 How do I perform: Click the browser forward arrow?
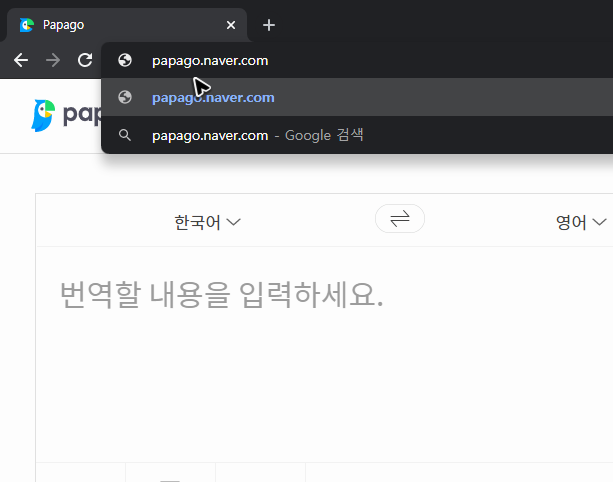coord(53,60)
